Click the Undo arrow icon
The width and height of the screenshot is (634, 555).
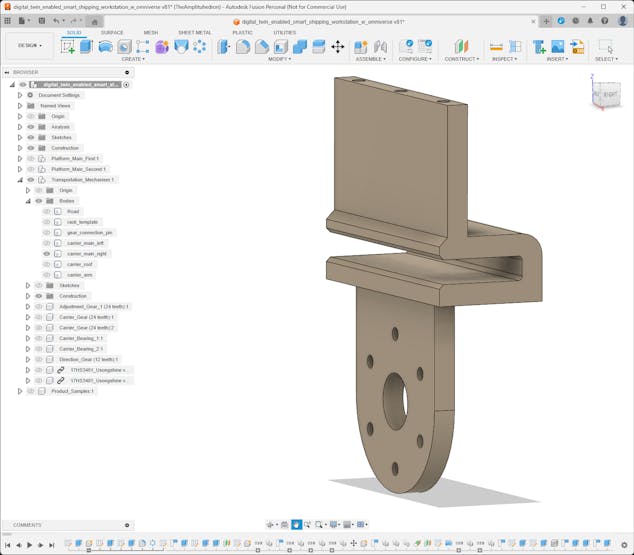coord(56,20)
